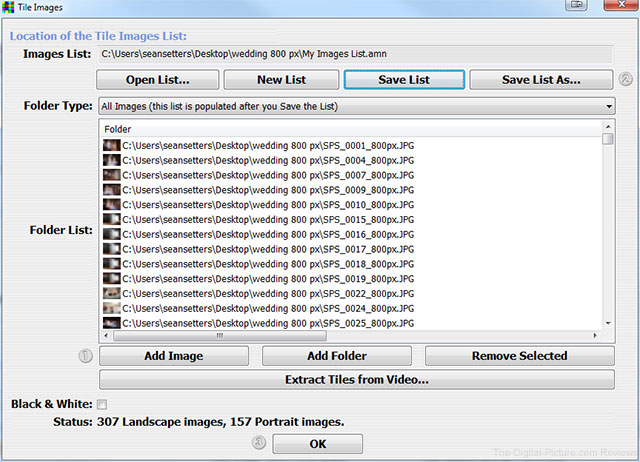This screenshot has height=462, width=640.
Task: Click the Folder column header
Action: tap(351, 129)
